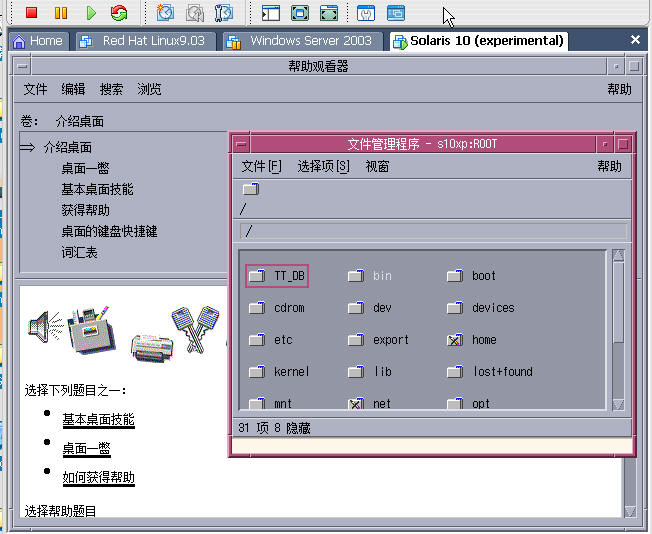Click the console view toolbar icon
Screen dimensions: 652x534
[396, 13]
